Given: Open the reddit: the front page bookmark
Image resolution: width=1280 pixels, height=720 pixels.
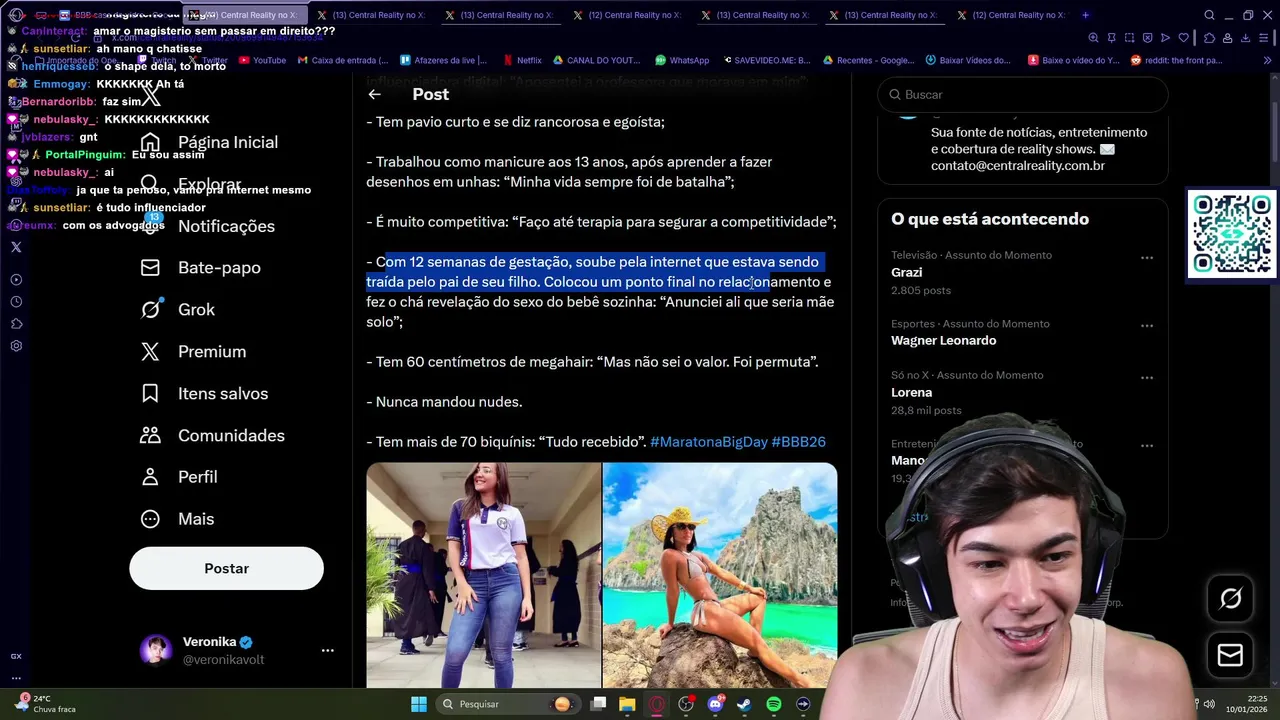Looking at the screenshot, I should coord(1176,60).
